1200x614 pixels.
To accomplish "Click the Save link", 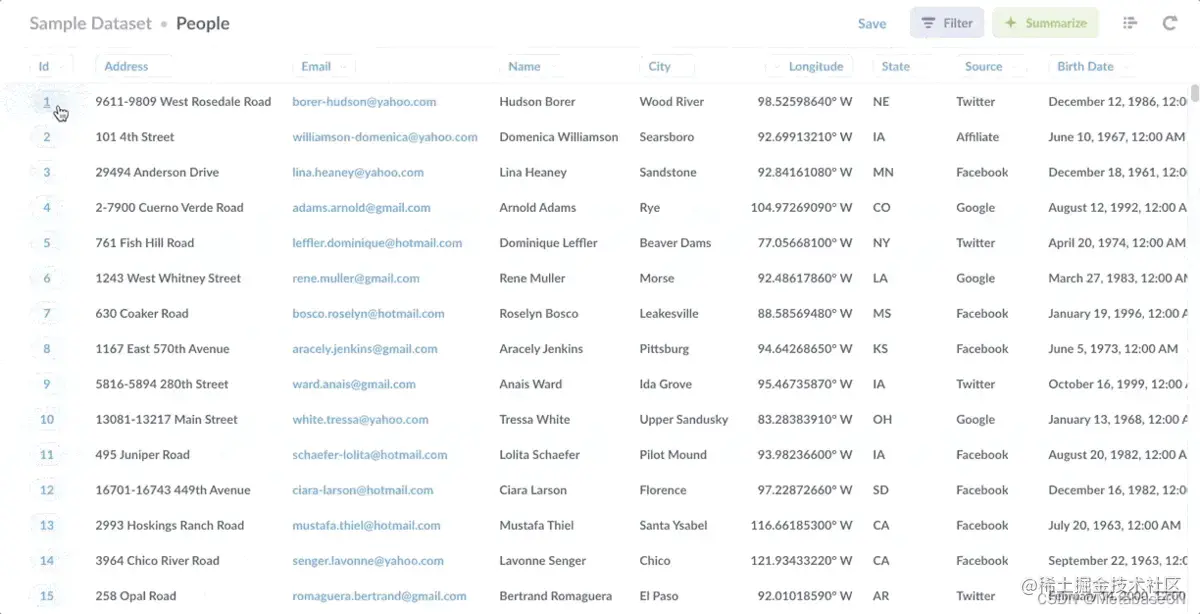I will (x=872, y=23).
